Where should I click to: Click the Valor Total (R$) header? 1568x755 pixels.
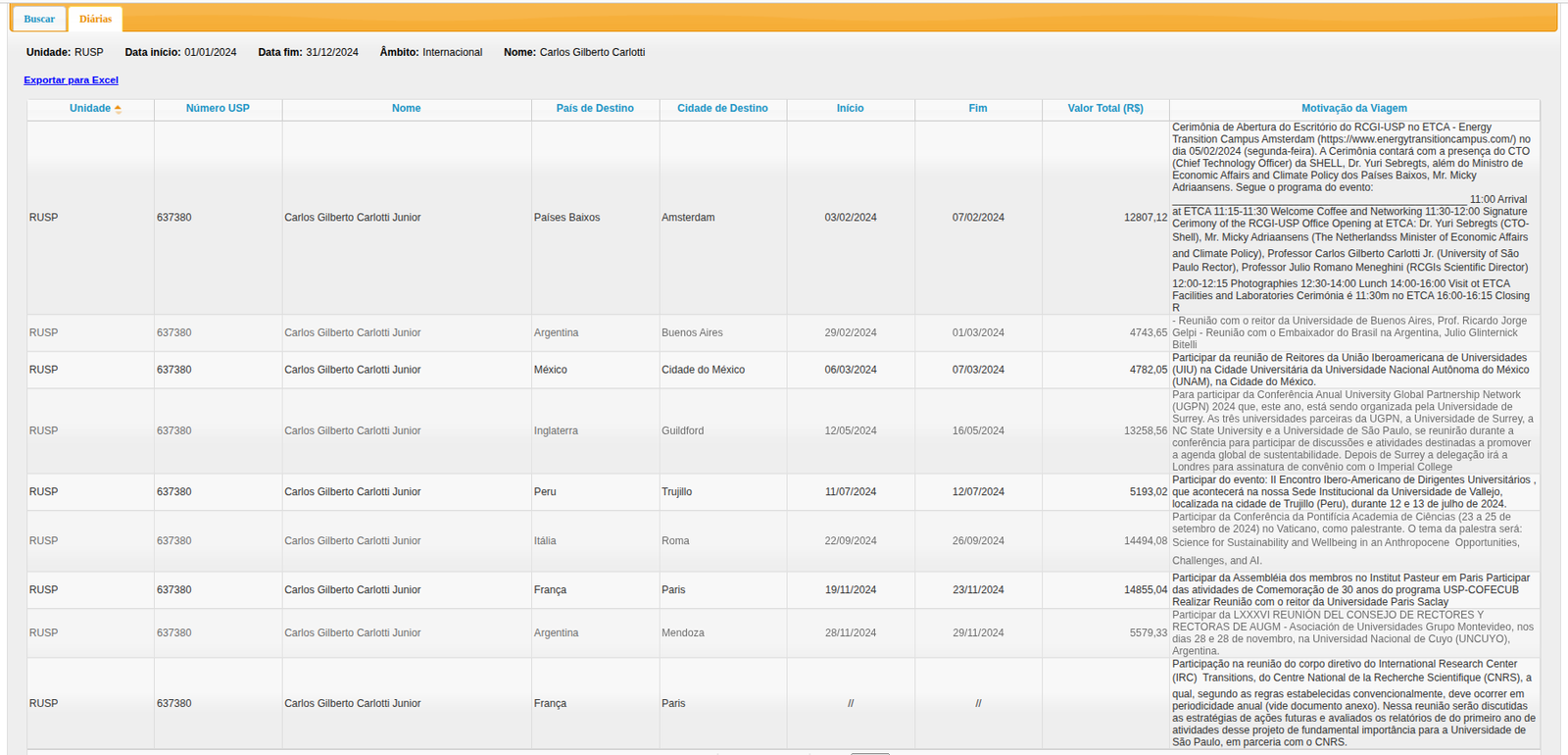1105,108
